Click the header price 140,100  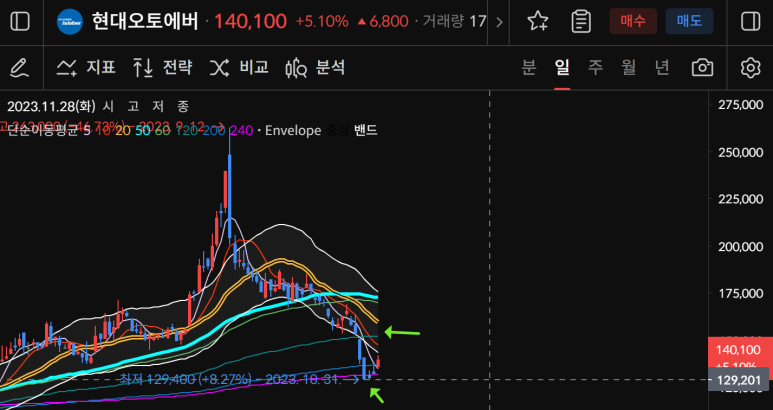point(250,22)
